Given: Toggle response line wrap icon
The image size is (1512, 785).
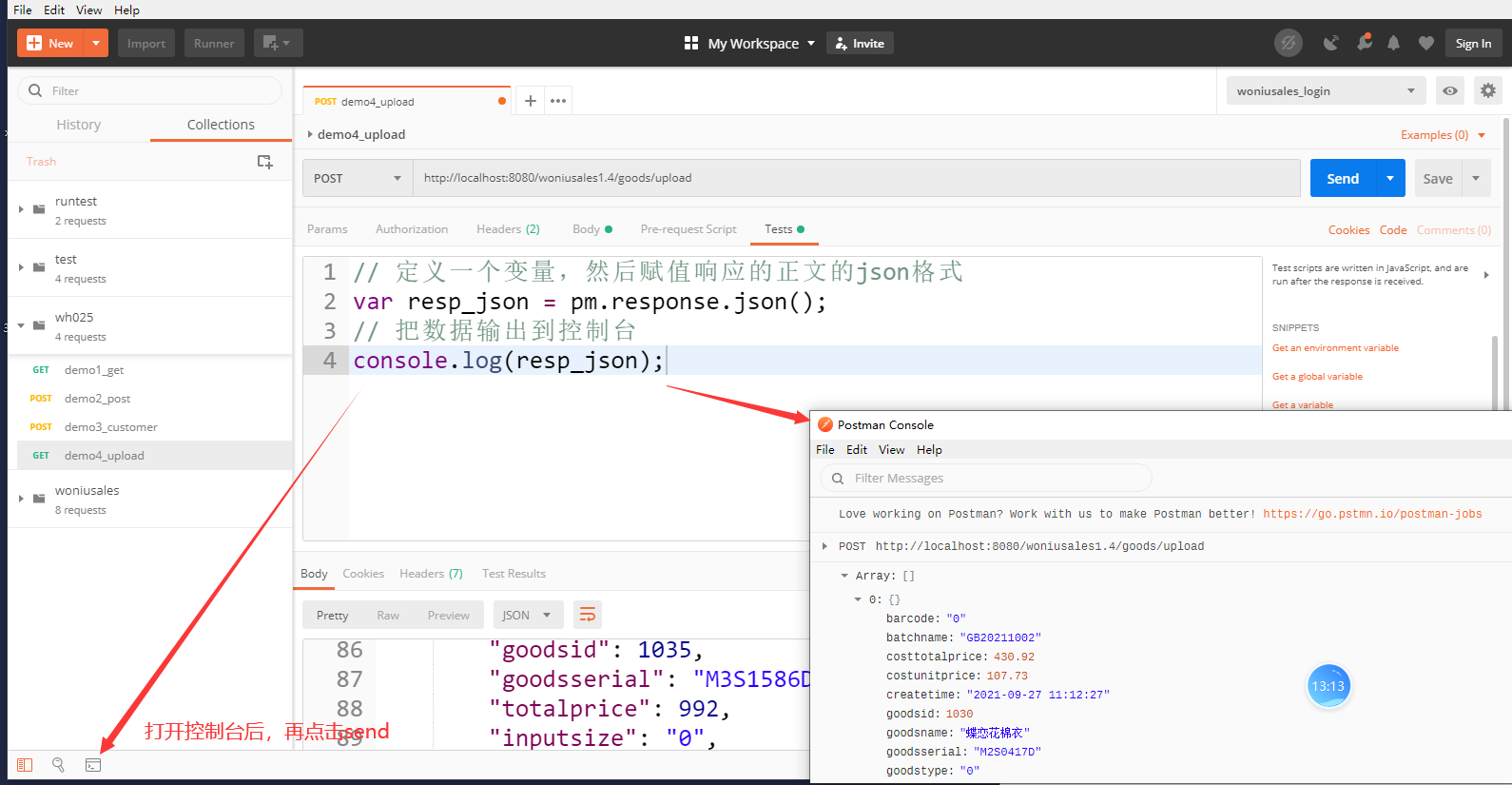Looking at the screenshot, I should pyautogui.click(x=588, y=615).
